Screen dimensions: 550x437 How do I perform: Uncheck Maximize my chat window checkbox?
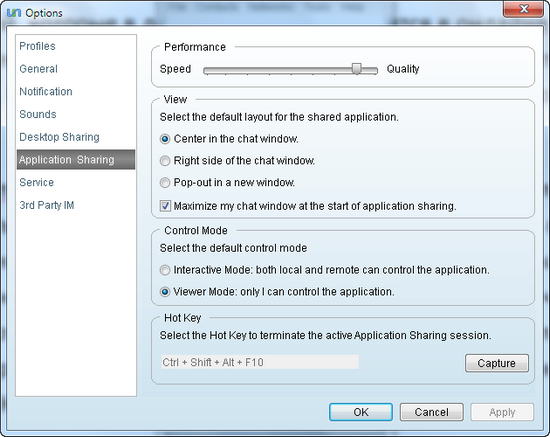[165, 206]
